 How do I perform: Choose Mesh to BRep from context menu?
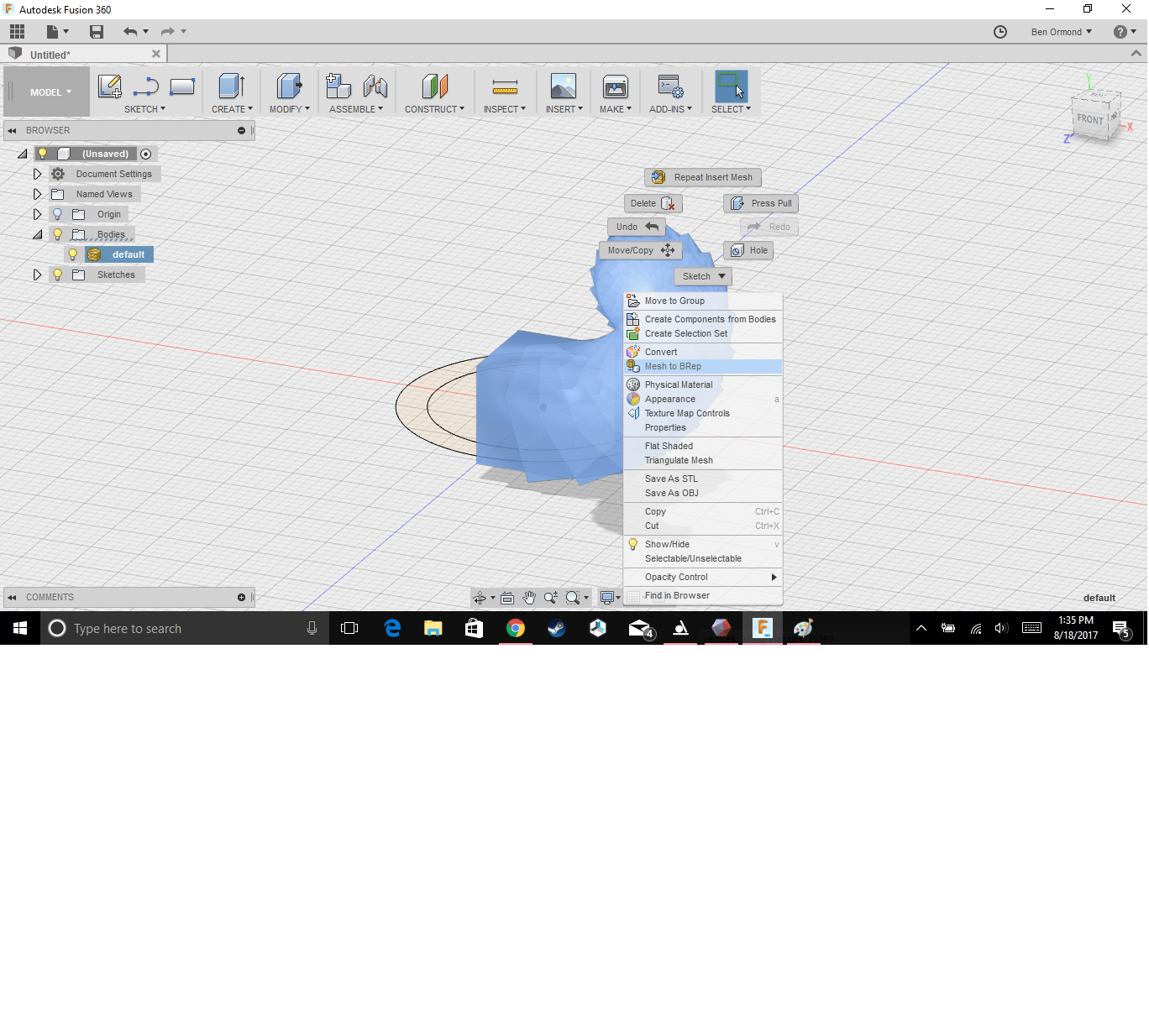pos(703,366)
